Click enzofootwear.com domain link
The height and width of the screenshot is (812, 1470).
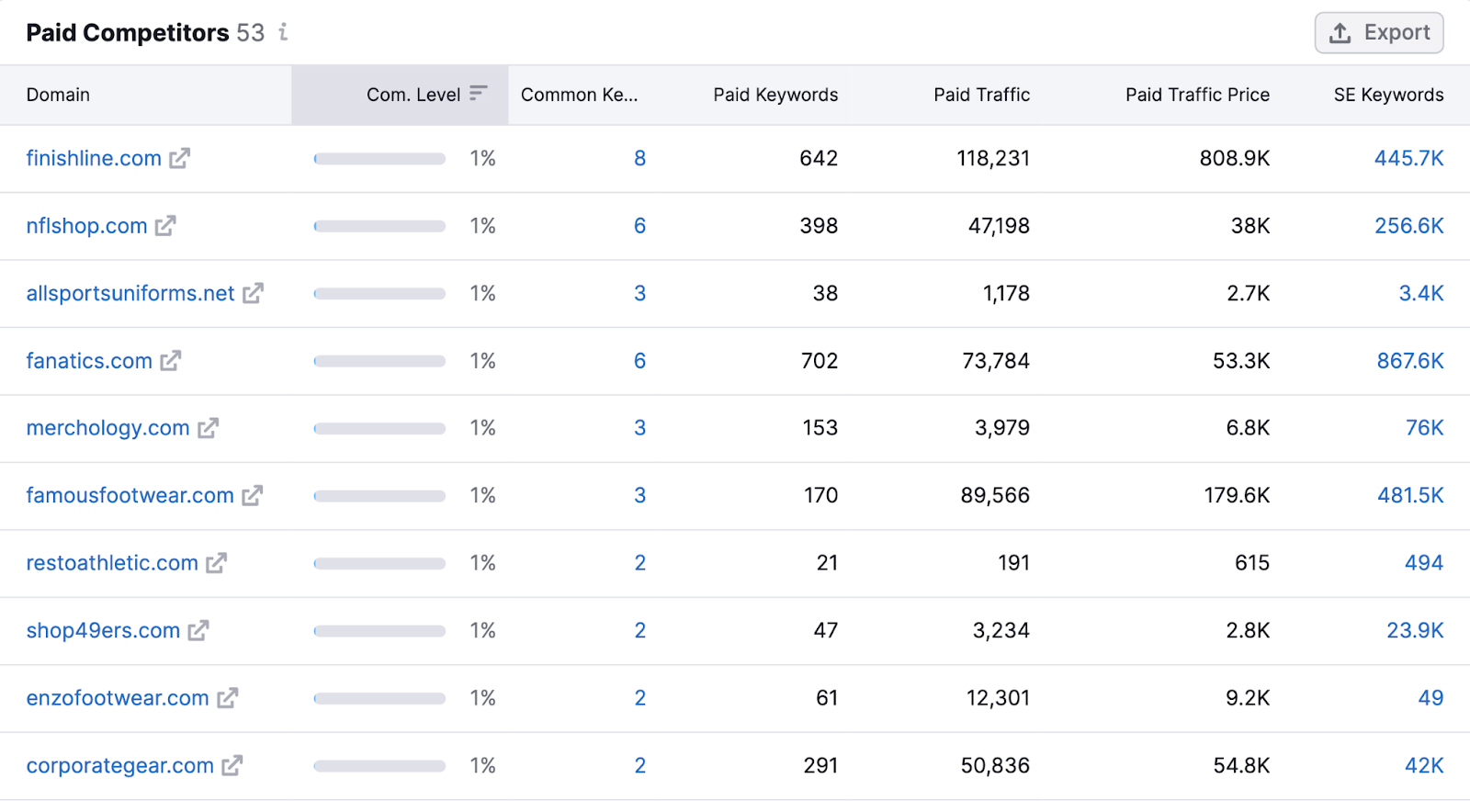pos(118,698)
